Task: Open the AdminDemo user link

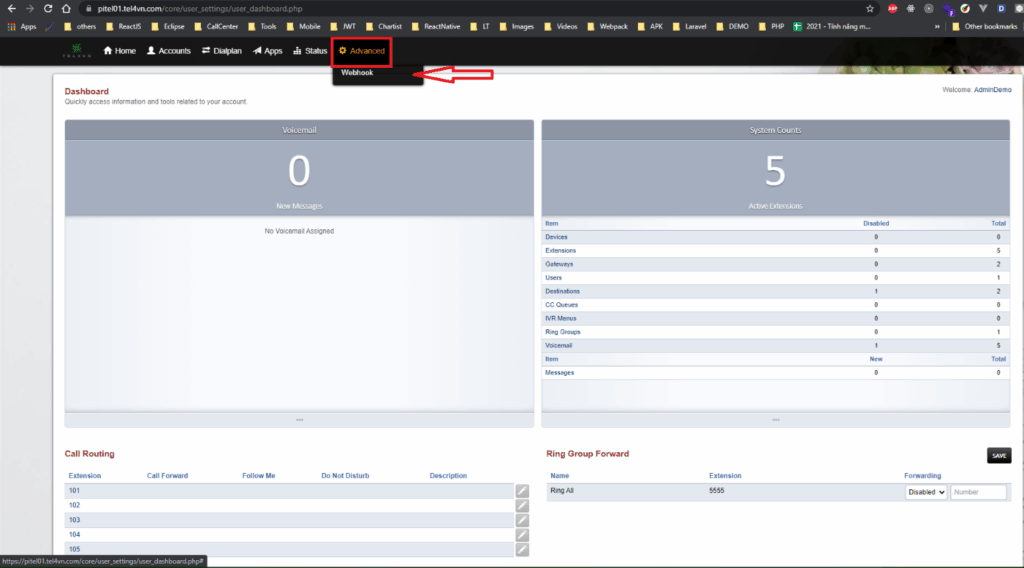Action: 992,90
